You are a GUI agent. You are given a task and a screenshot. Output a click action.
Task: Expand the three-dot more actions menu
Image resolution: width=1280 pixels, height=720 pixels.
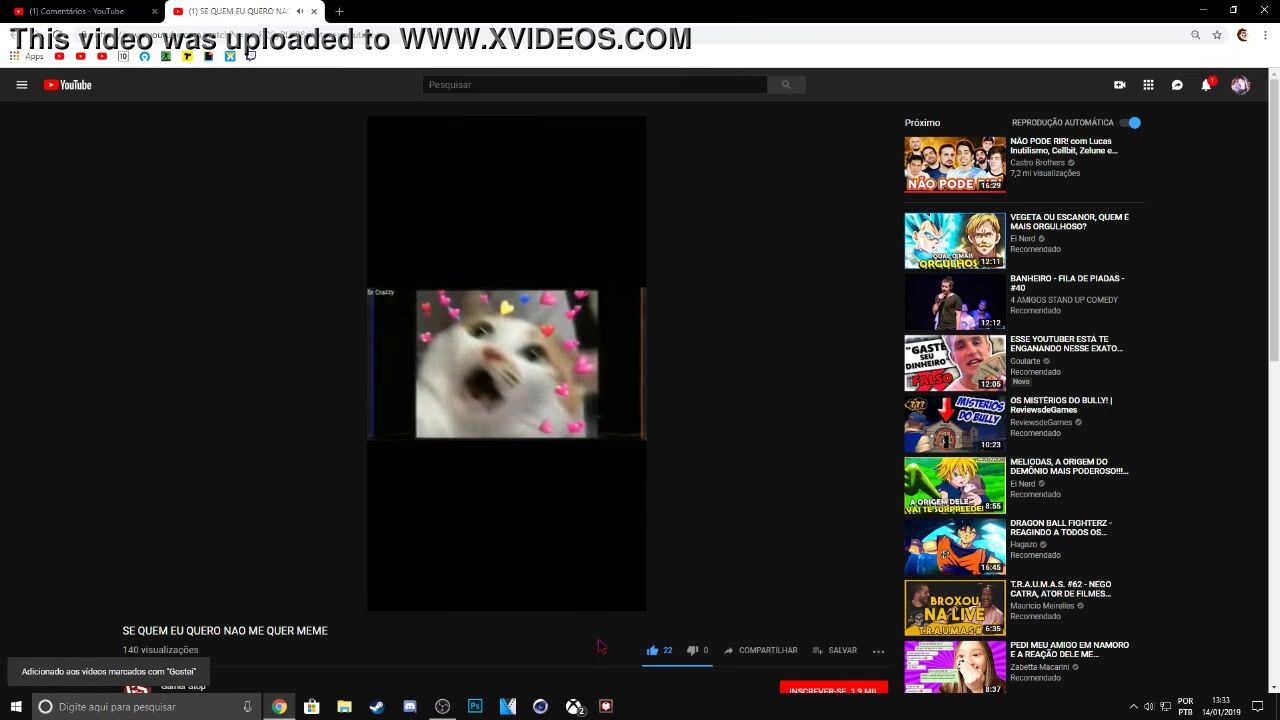[x=878, y=651]
